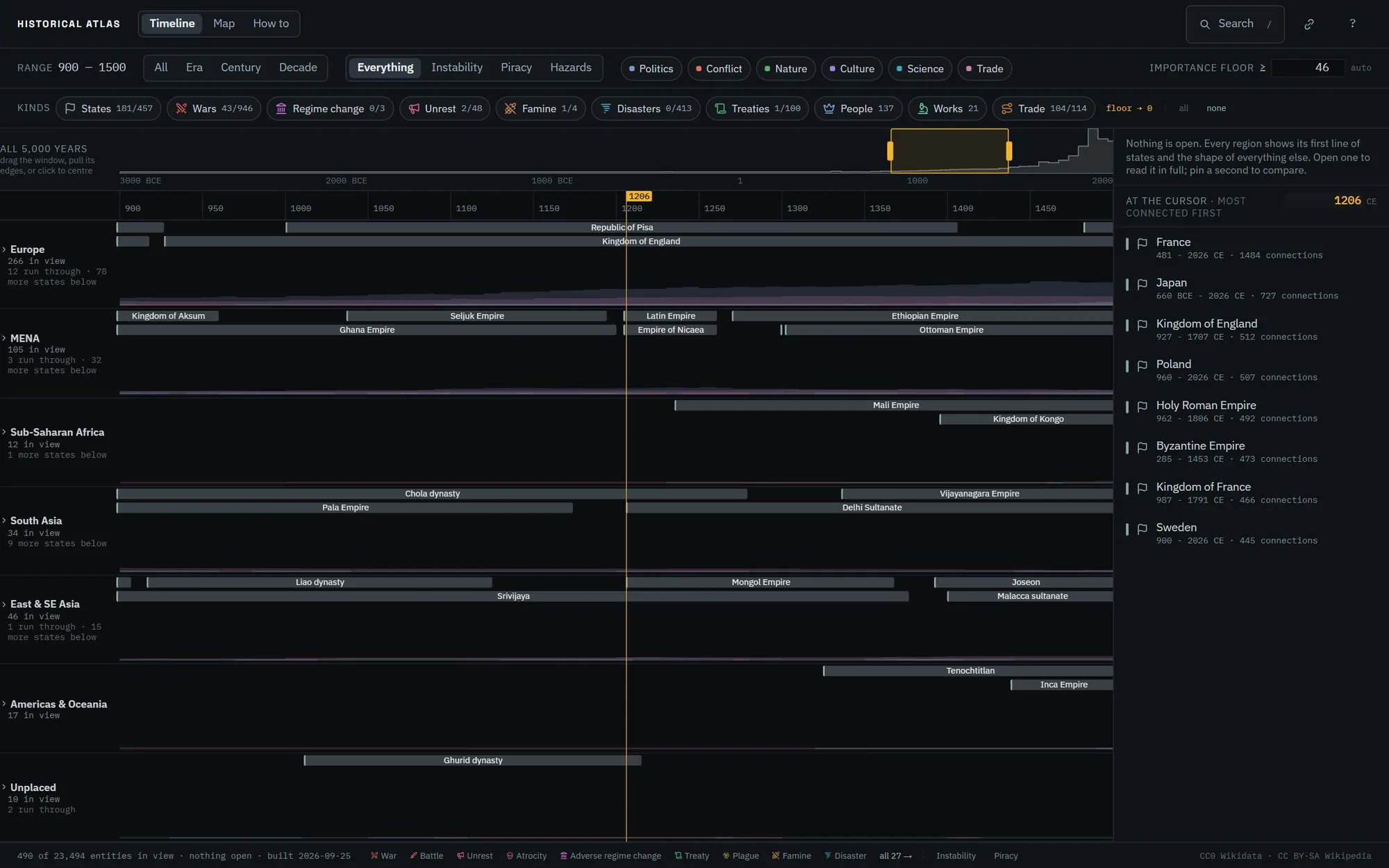Click the 1206 cursor marker label
1389x868 pixels.
(x=639, y=197)
